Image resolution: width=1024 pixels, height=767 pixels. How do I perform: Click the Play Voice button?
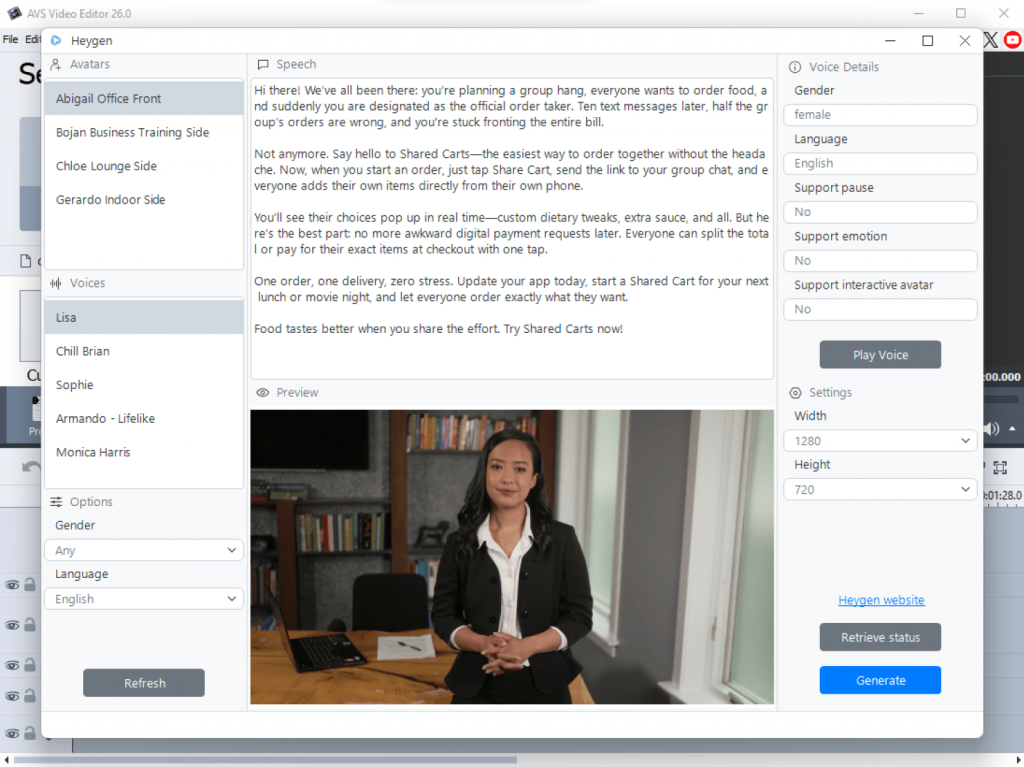click(880, 355)
